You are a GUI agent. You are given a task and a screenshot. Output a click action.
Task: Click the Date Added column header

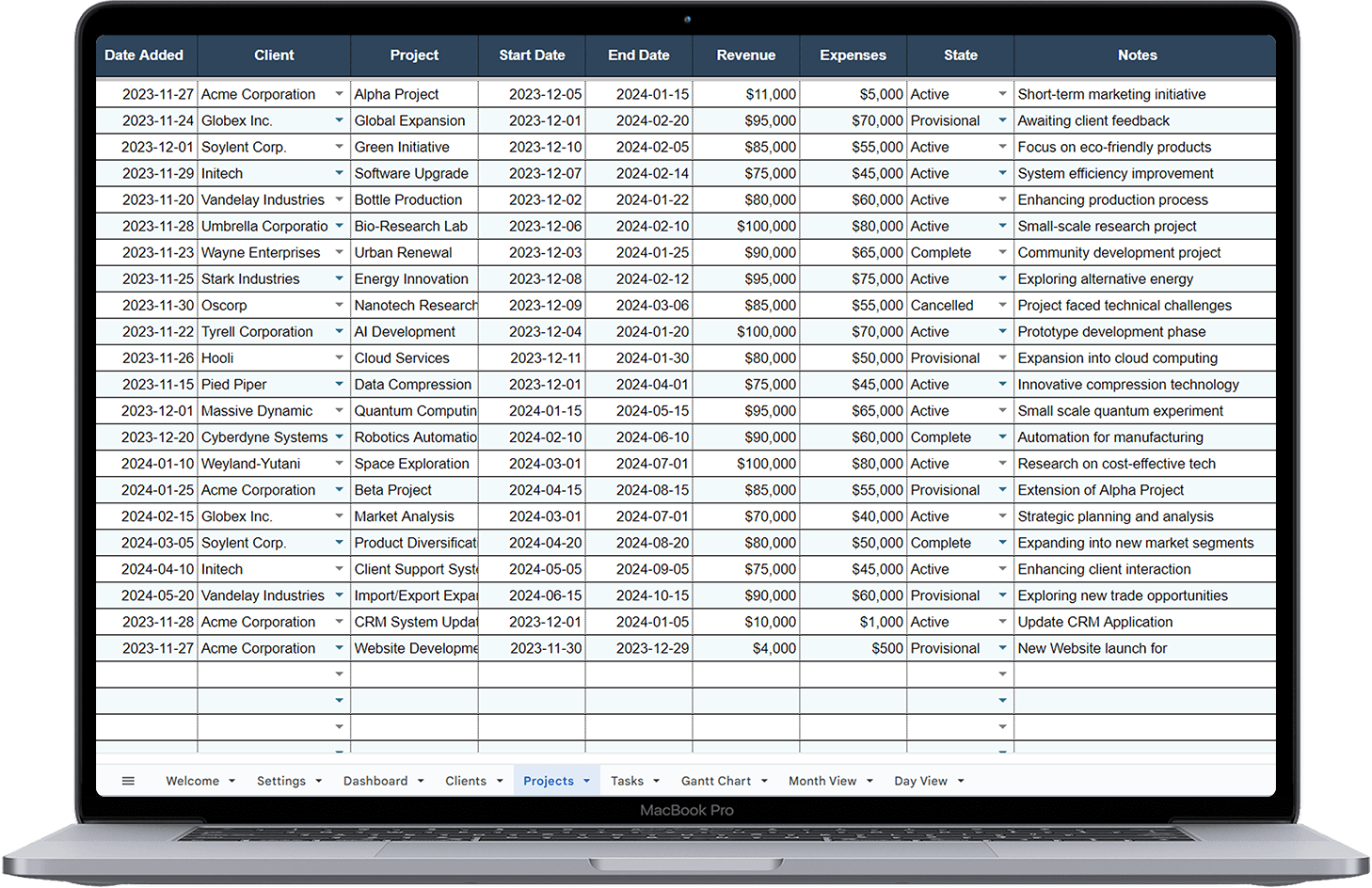tap(144, 55)
